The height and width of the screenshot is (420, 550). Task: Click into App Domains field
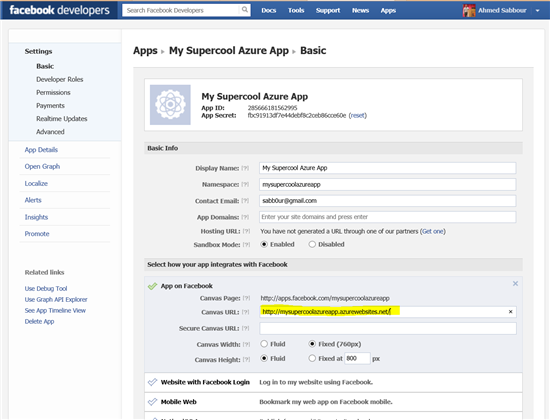(x=388, y=217)
